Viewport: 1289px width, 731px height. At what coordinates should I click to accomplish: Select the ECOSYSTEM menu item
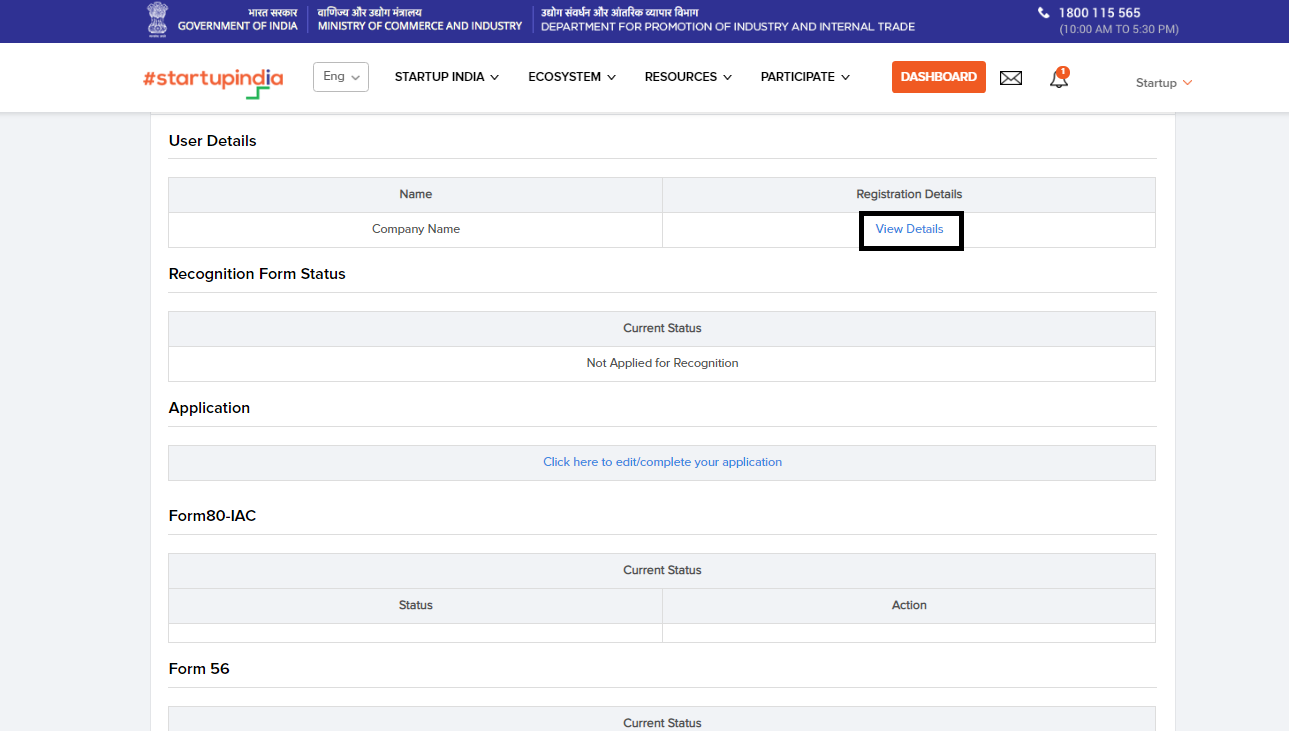click(565, 77)
